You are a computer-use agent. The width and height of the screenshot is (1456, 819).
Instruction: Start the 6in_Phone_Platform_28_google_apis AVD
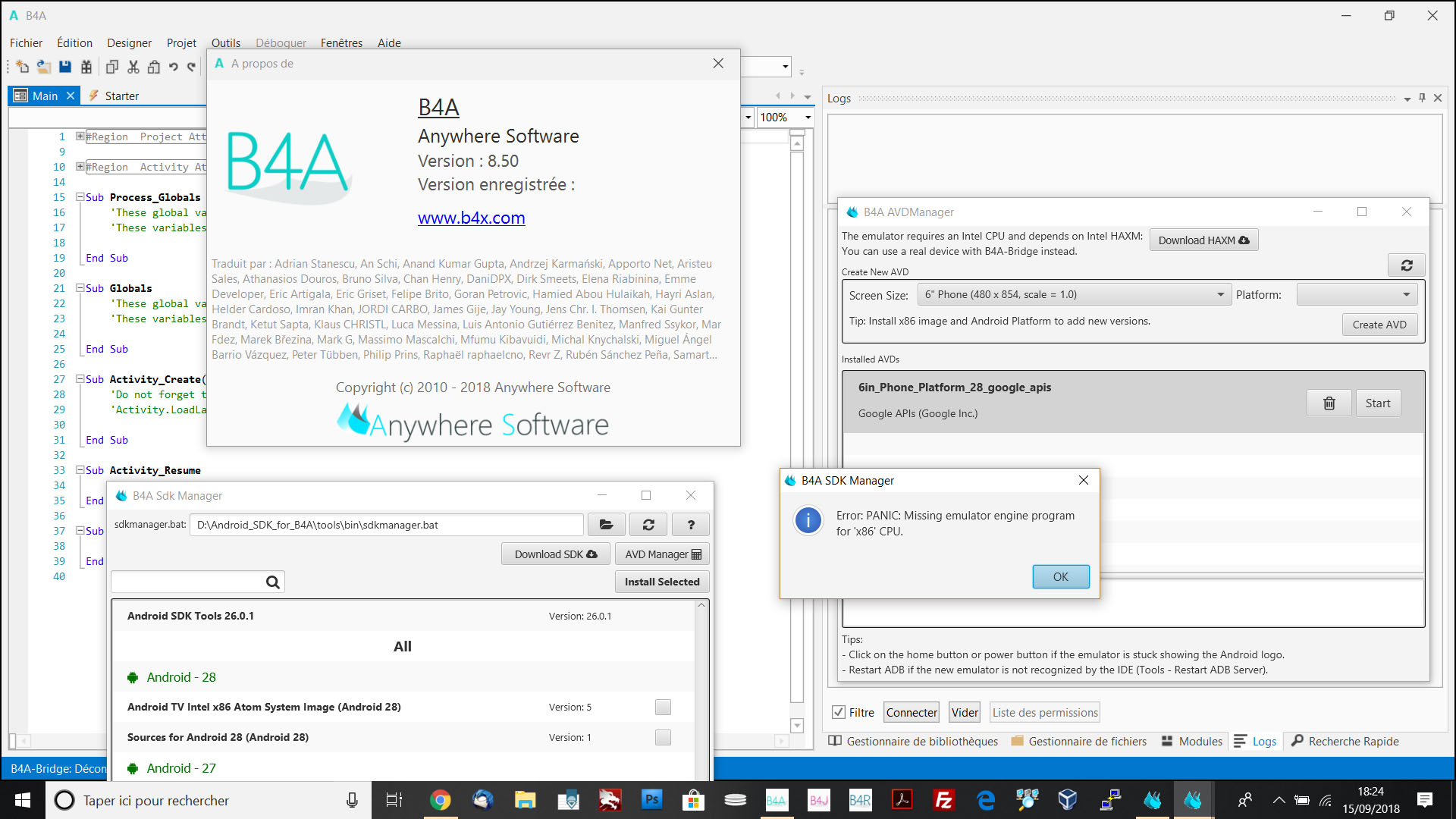(x=1377, y=403)
